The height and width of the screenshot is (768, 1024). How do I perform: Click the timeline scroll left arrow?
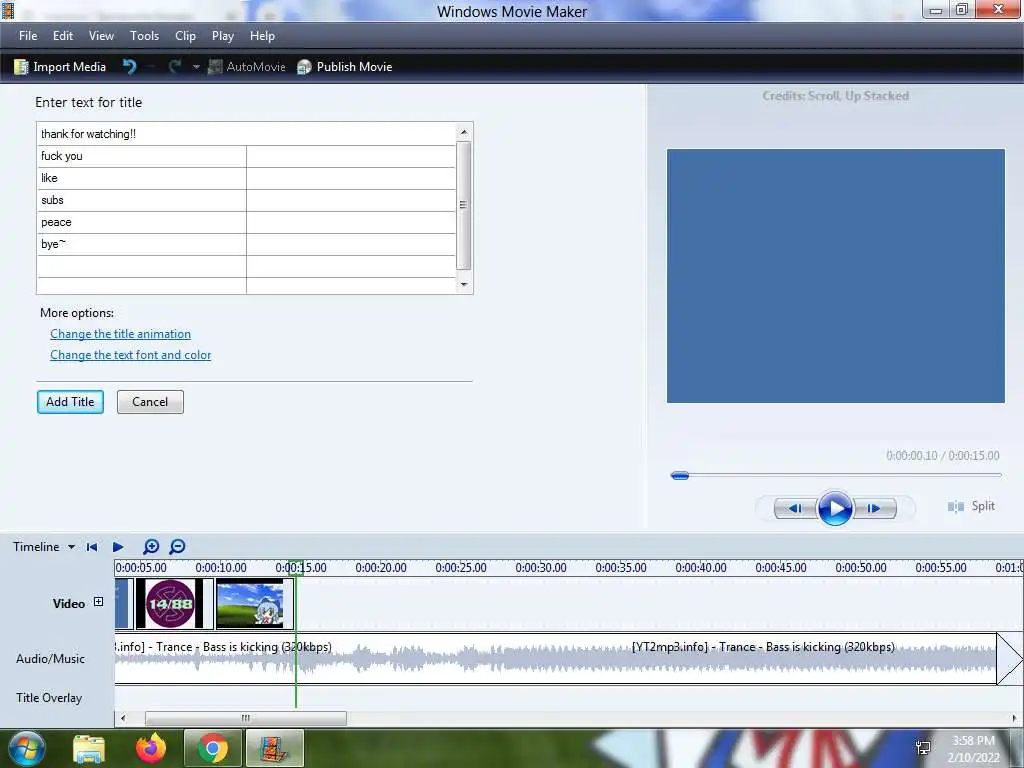click(123, 718)
